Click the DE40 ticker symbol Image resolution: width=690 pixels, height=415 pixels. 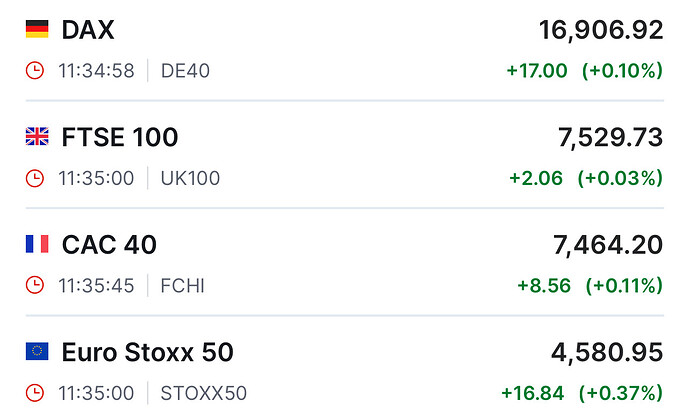click(186, 71)
